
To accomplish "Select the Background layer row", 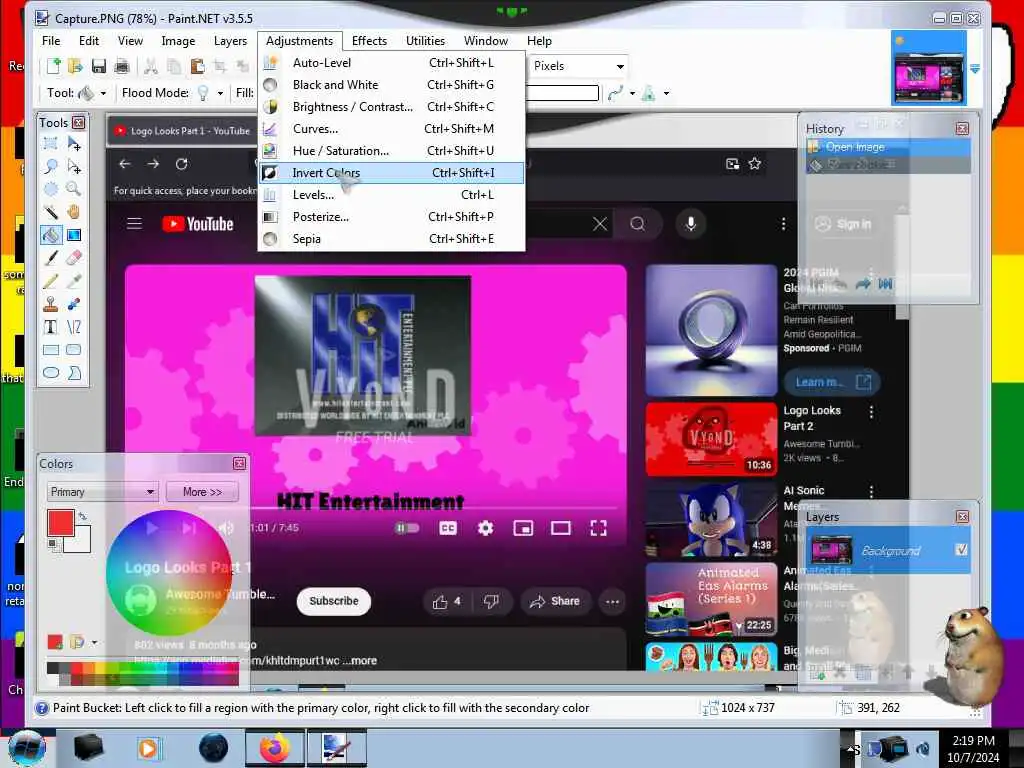I will click(x=889, y=551).
